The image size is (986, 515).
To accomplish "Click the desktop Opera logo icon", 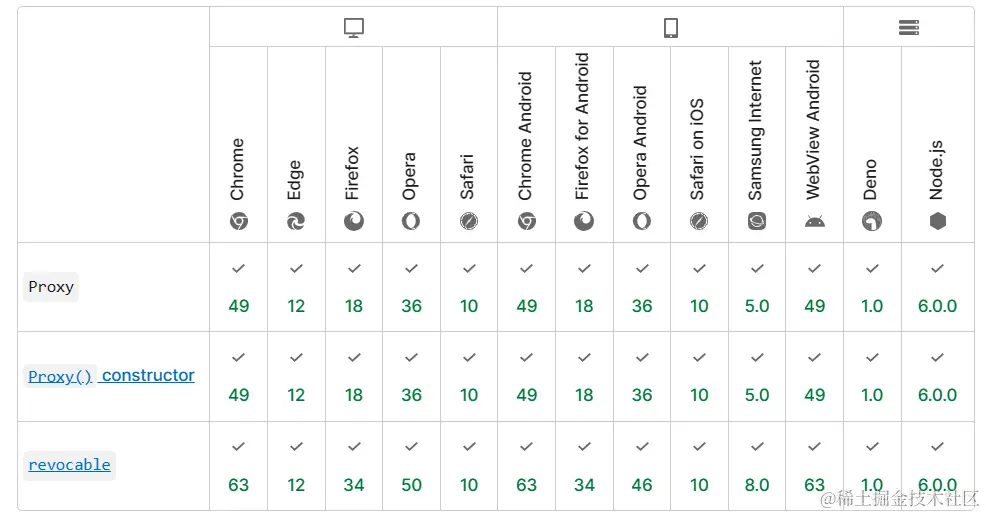I will [411, 221].
